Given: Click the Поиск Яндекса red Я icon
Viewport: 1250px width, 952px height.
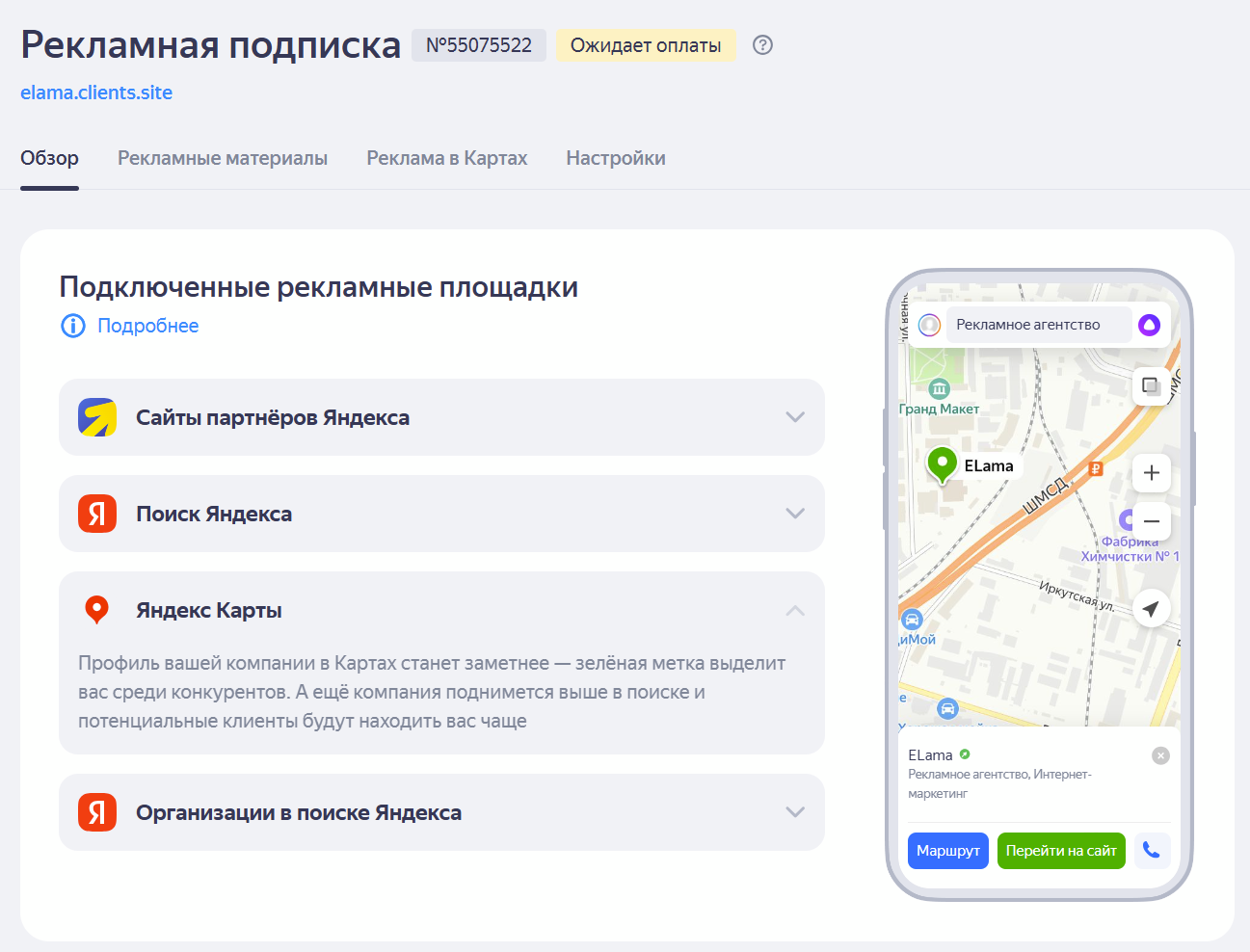Looking at the screenshot, I should click(x=97, y=514).
